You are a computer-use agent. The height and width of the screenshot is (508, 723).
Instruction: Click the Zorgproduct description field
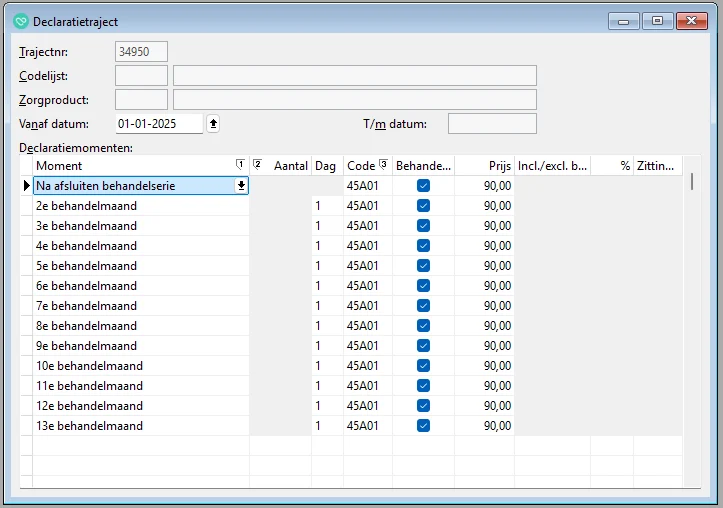pos(354,100)
